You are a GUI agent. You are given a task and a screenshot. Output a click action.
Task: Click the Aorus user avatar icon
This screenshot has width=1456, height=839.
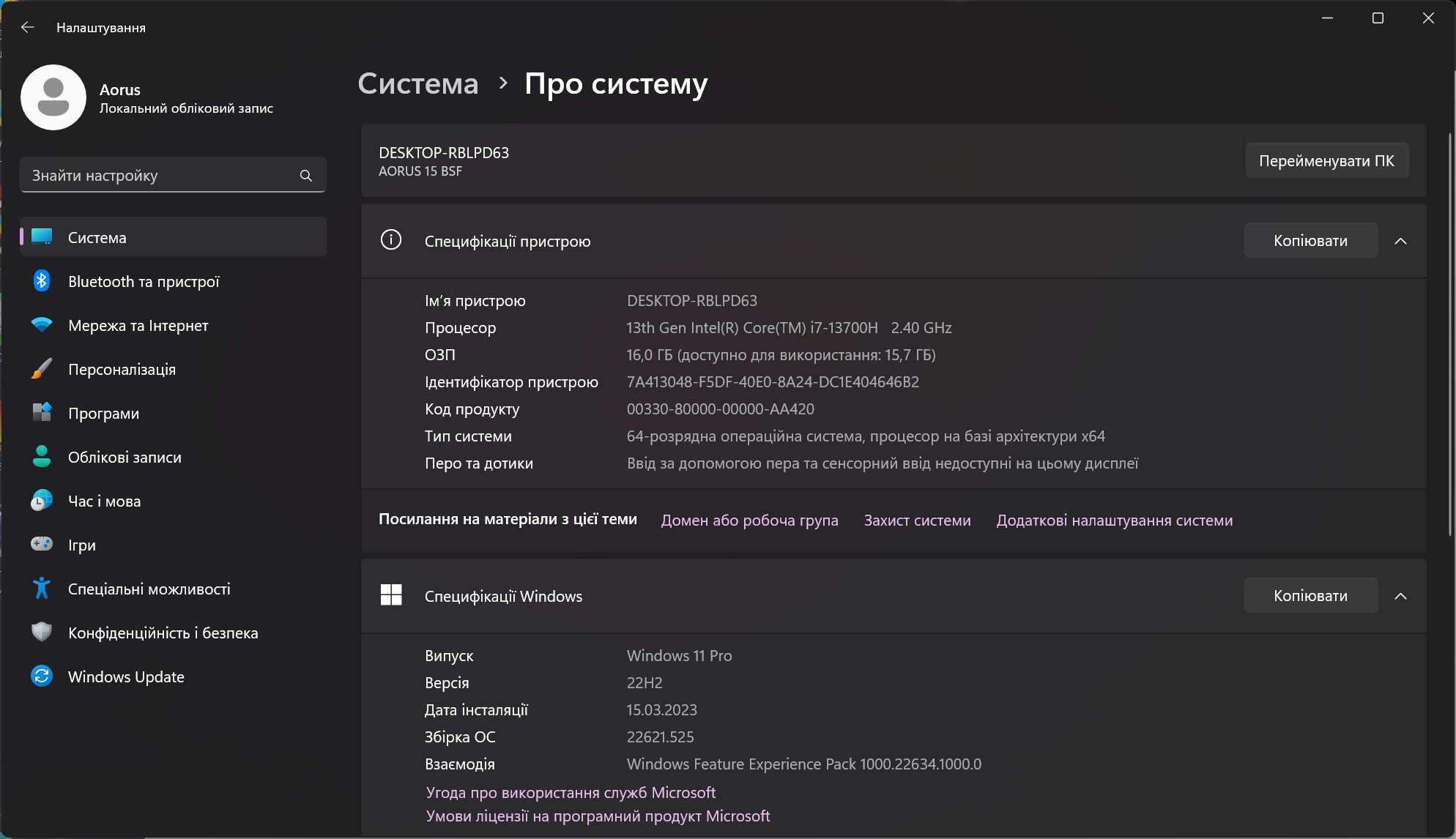(53, 97)
